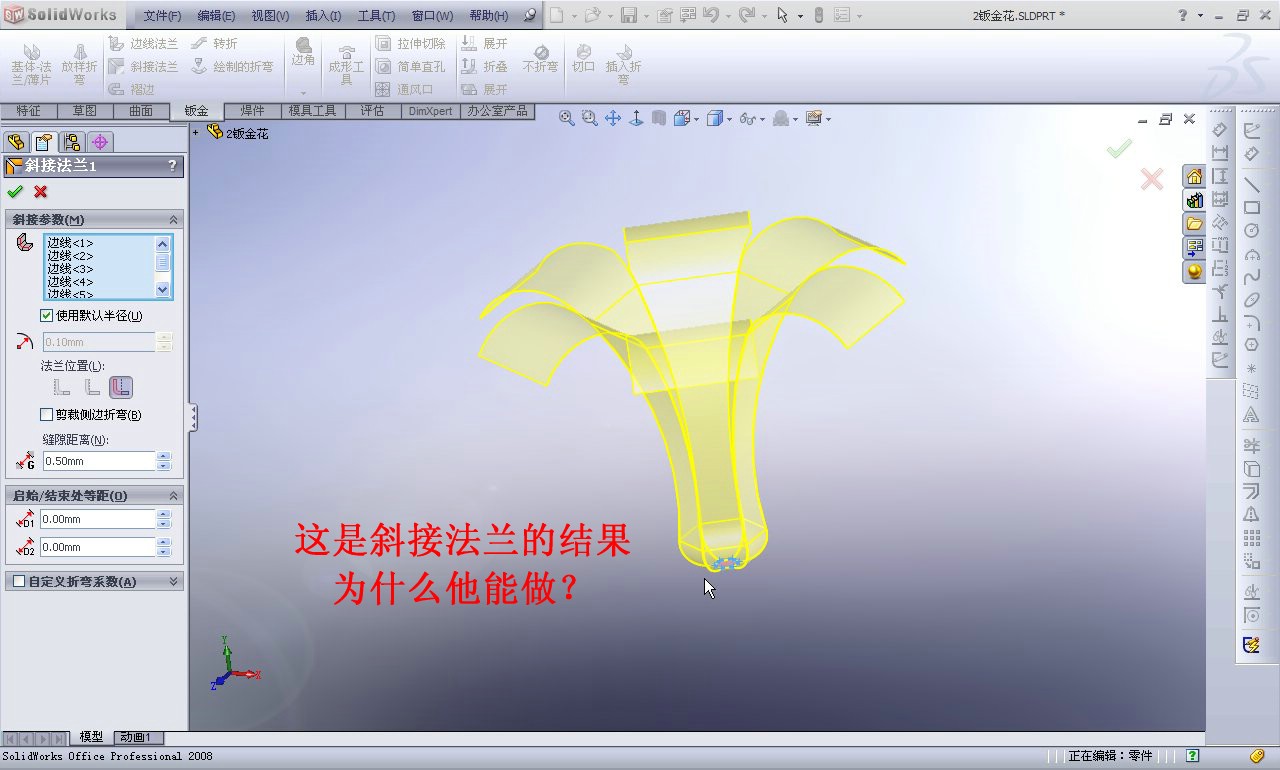Click the Zoom to Fit icon
The height and width of the screenshot is (770, 1280).
point(566,118)
